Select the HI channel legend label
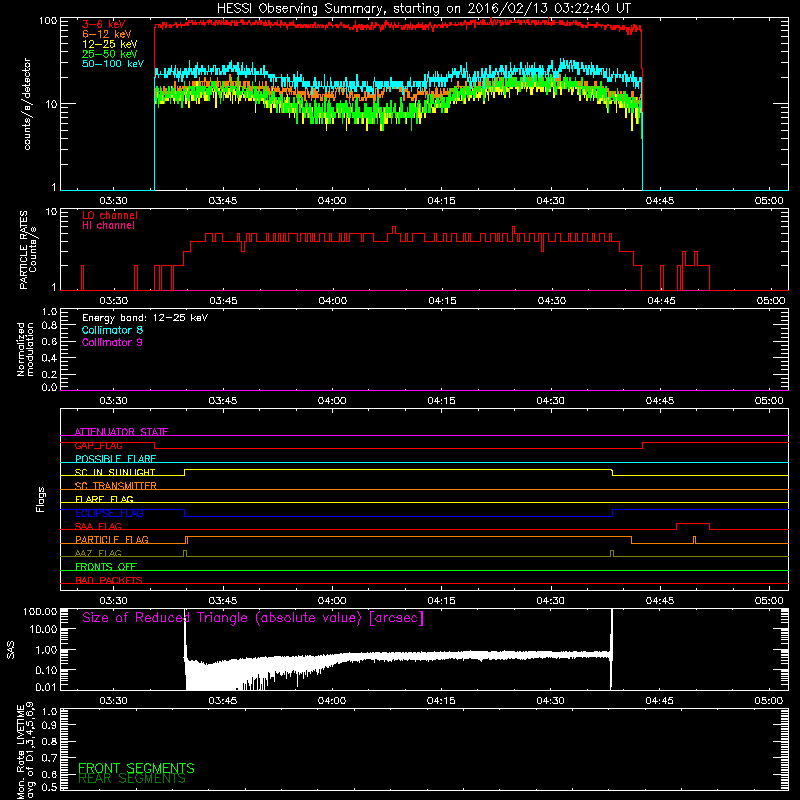Screen dimensions: 800x800 pyautogui.click(x=108, y=226)
